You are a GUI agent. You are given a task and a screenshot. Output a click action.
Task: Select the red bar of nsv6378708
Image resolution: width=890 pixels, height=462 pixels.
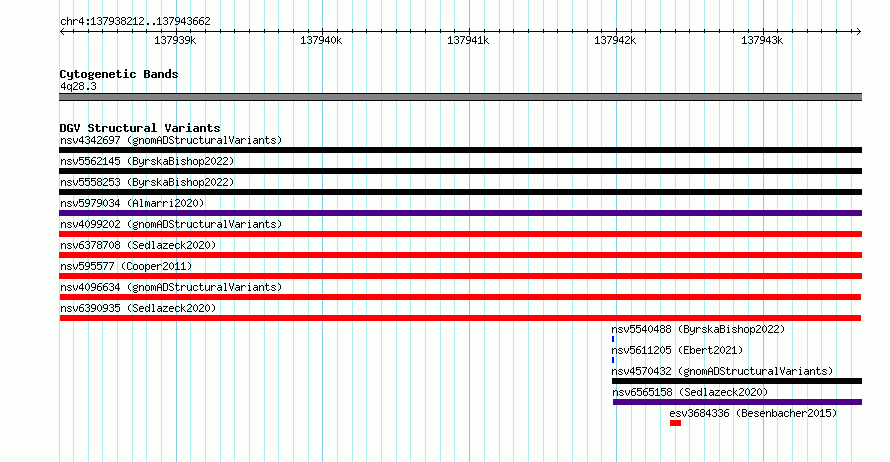click(460, 255)
